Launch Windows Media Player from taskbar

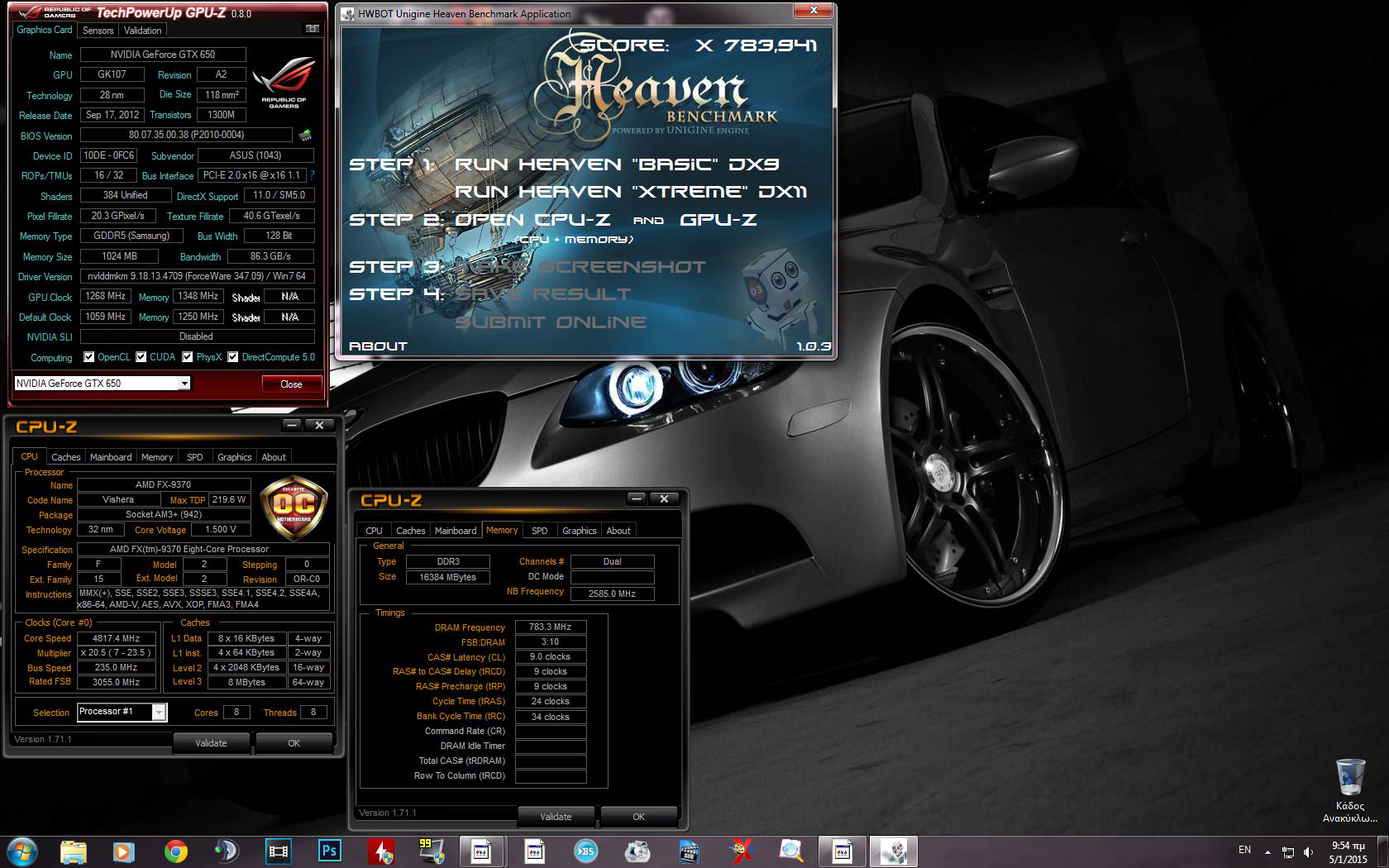[x=124, y=851]
